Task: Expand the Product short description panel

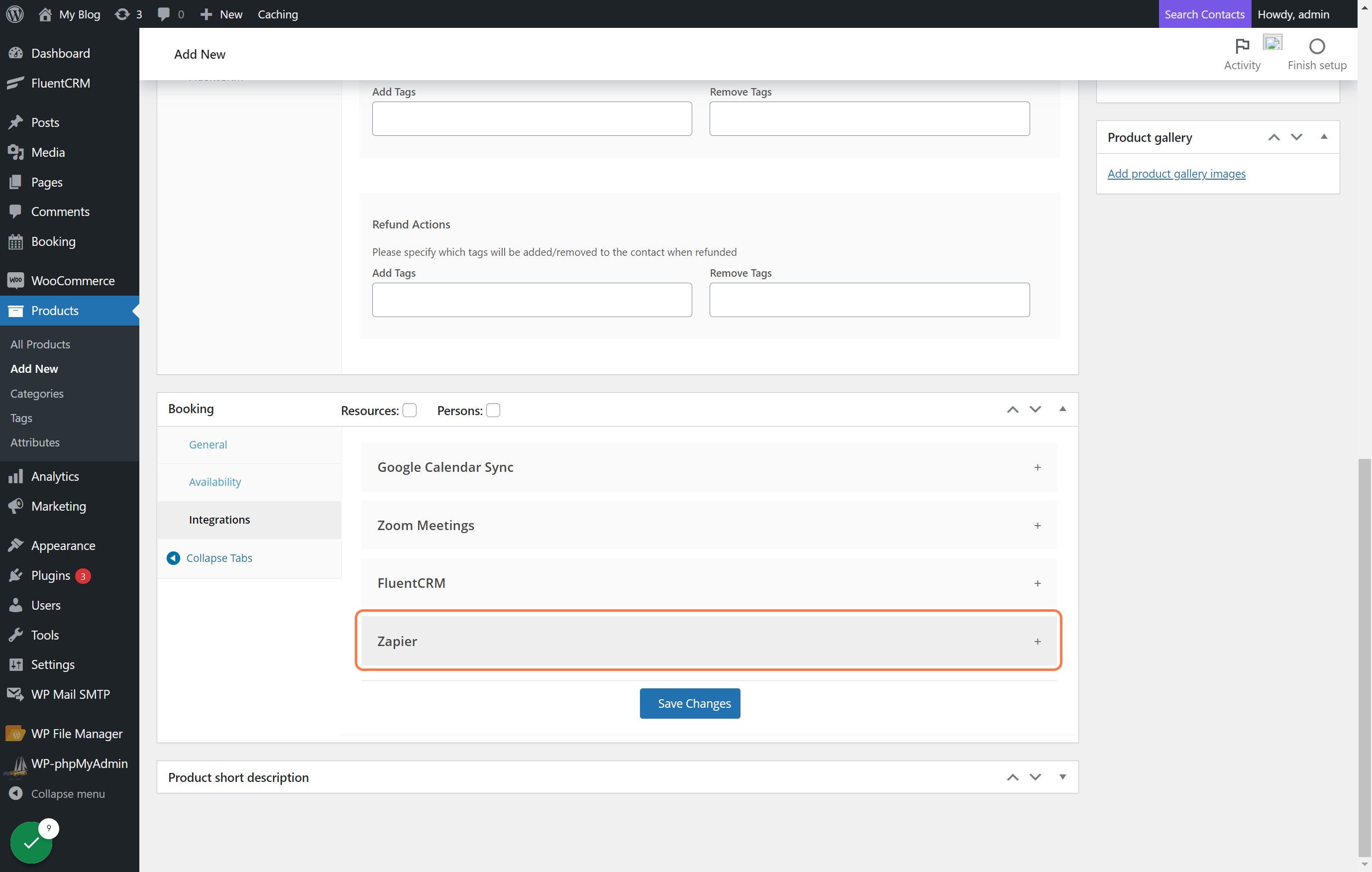Action: [x=1062, y=776]
